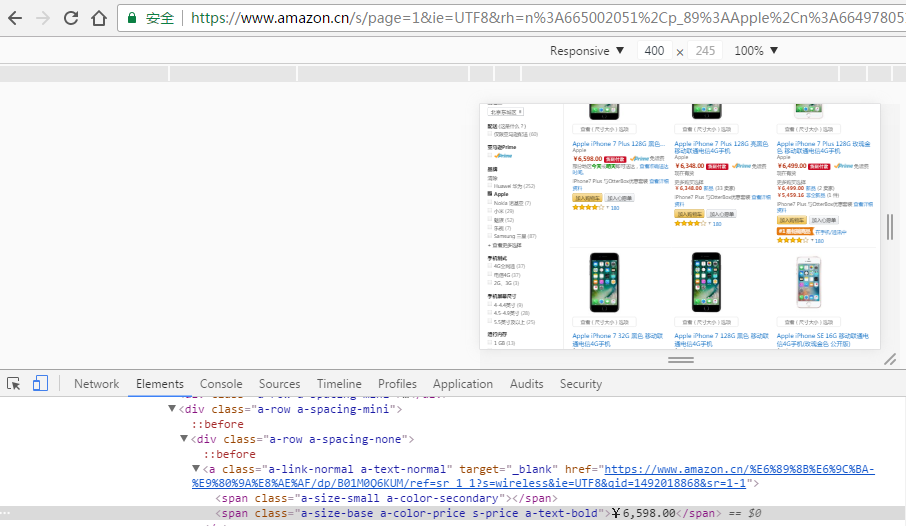Open the Responsive device dropdown
The height and width of the screenshot is (526, 906).
586,51
